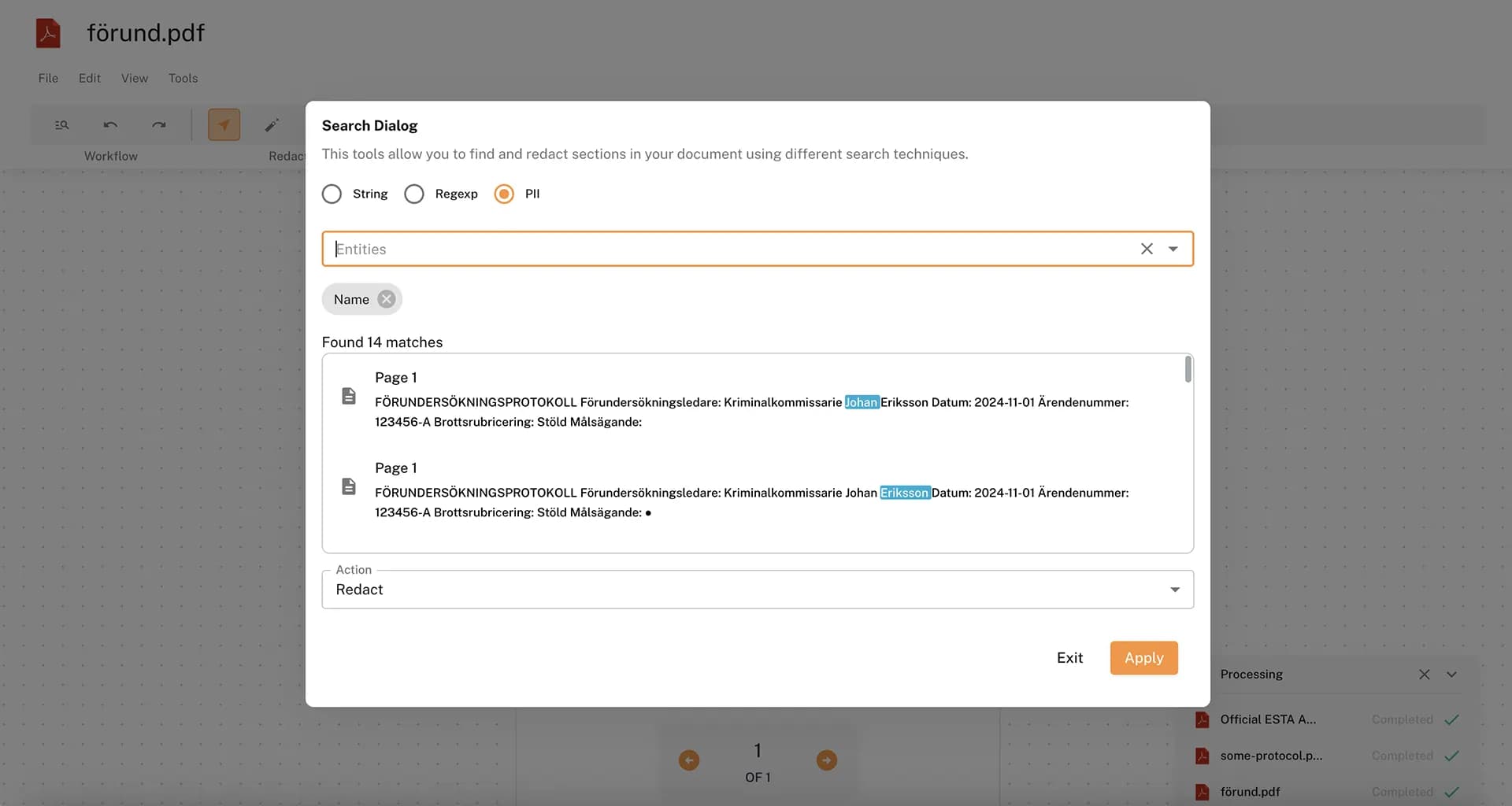Click Exit to close the dialog
Image resolution: width=1512 pixels, height=806 pixels.
click(x=1069, y=658)
